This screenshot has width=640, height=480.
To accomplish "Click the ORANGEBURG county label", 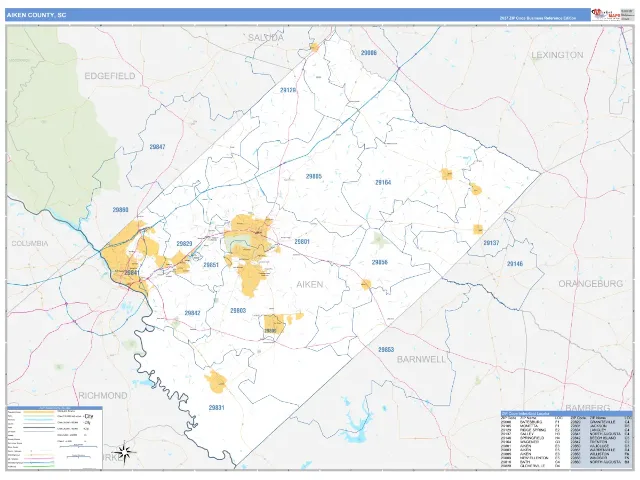I will 591,284.
